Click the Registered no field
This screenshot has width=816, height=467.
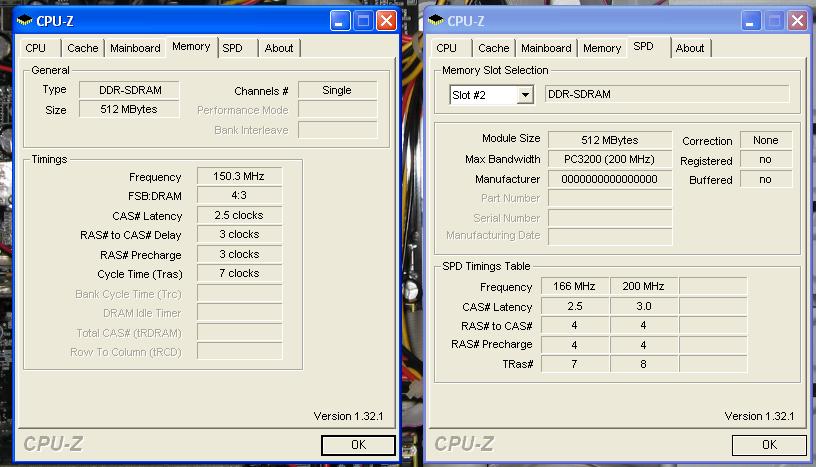(766, 159)
